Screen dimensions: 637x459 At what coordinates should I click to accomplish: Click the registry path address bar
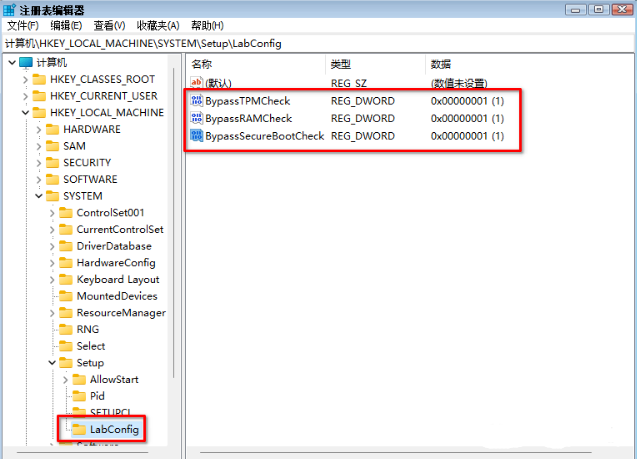pyautogui.click(x=318, y=44)
